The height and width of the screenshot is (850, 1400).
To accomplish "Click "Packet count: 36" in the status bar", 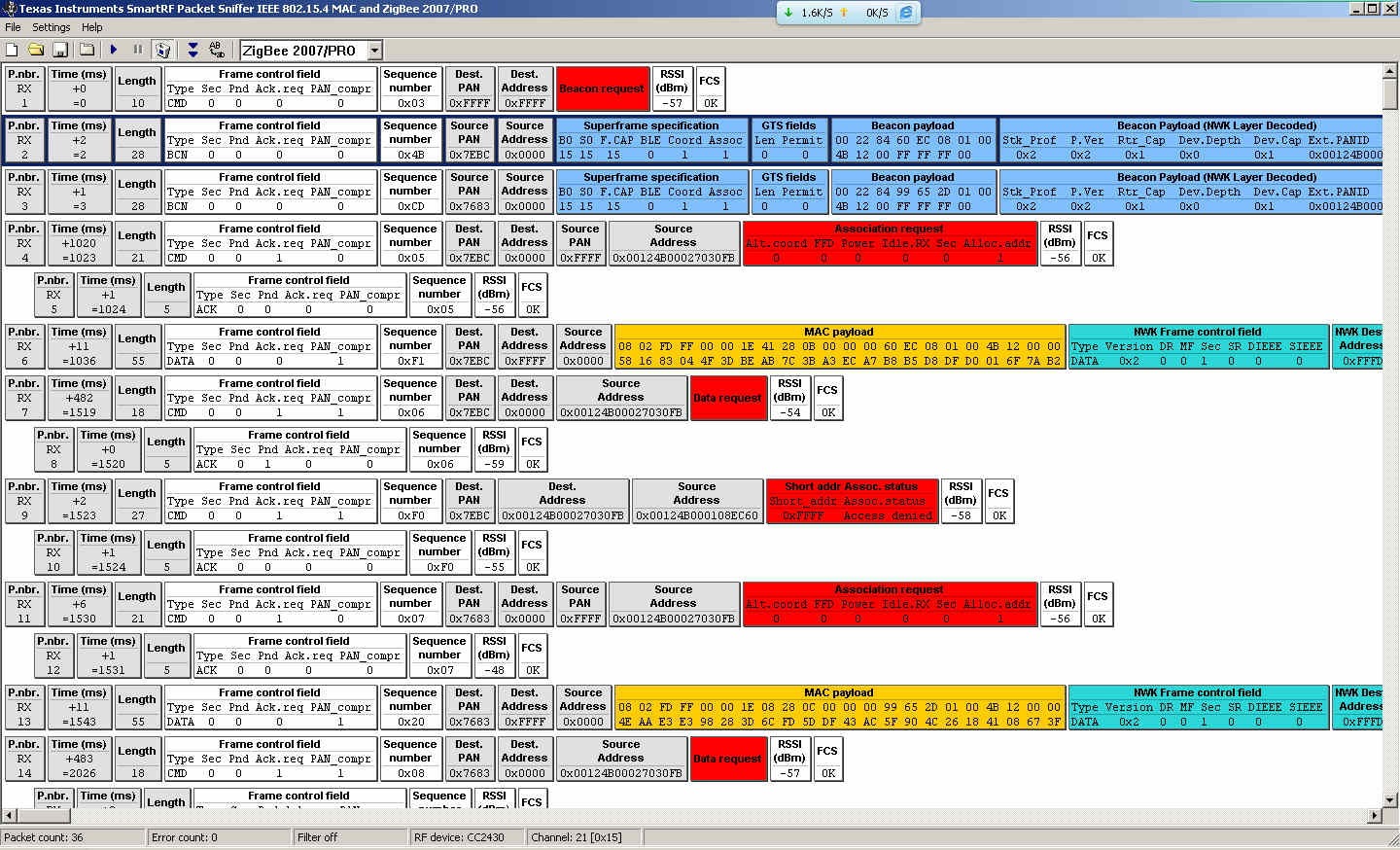I will pos(44,837).
